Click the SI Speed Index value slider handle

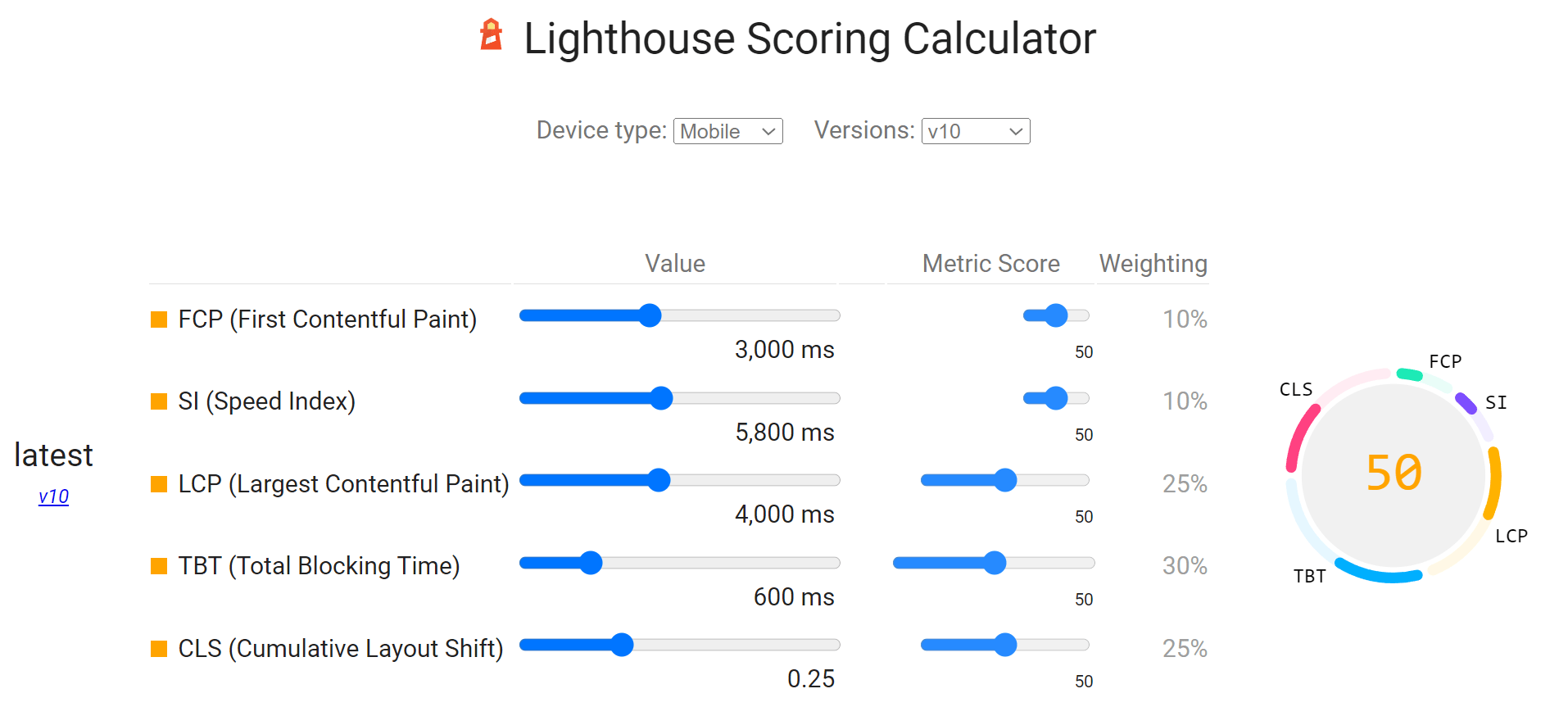(x=660, y=398)
